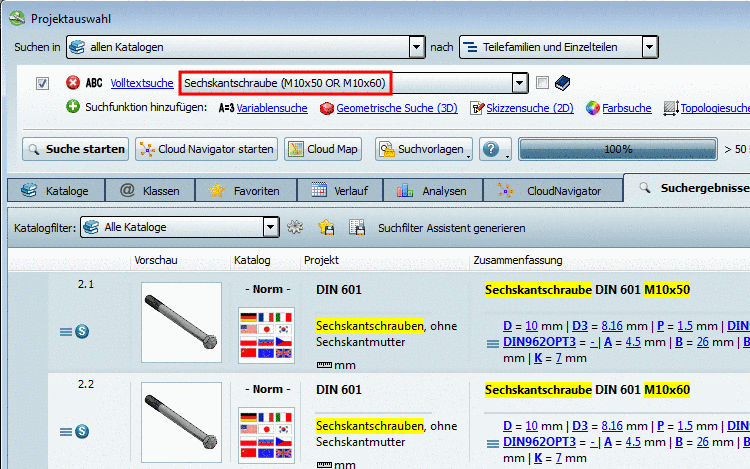The height and width of the screenshot is (469, 750).
Task: Switch to the Verlauf tab
Action: pos(340,191)
